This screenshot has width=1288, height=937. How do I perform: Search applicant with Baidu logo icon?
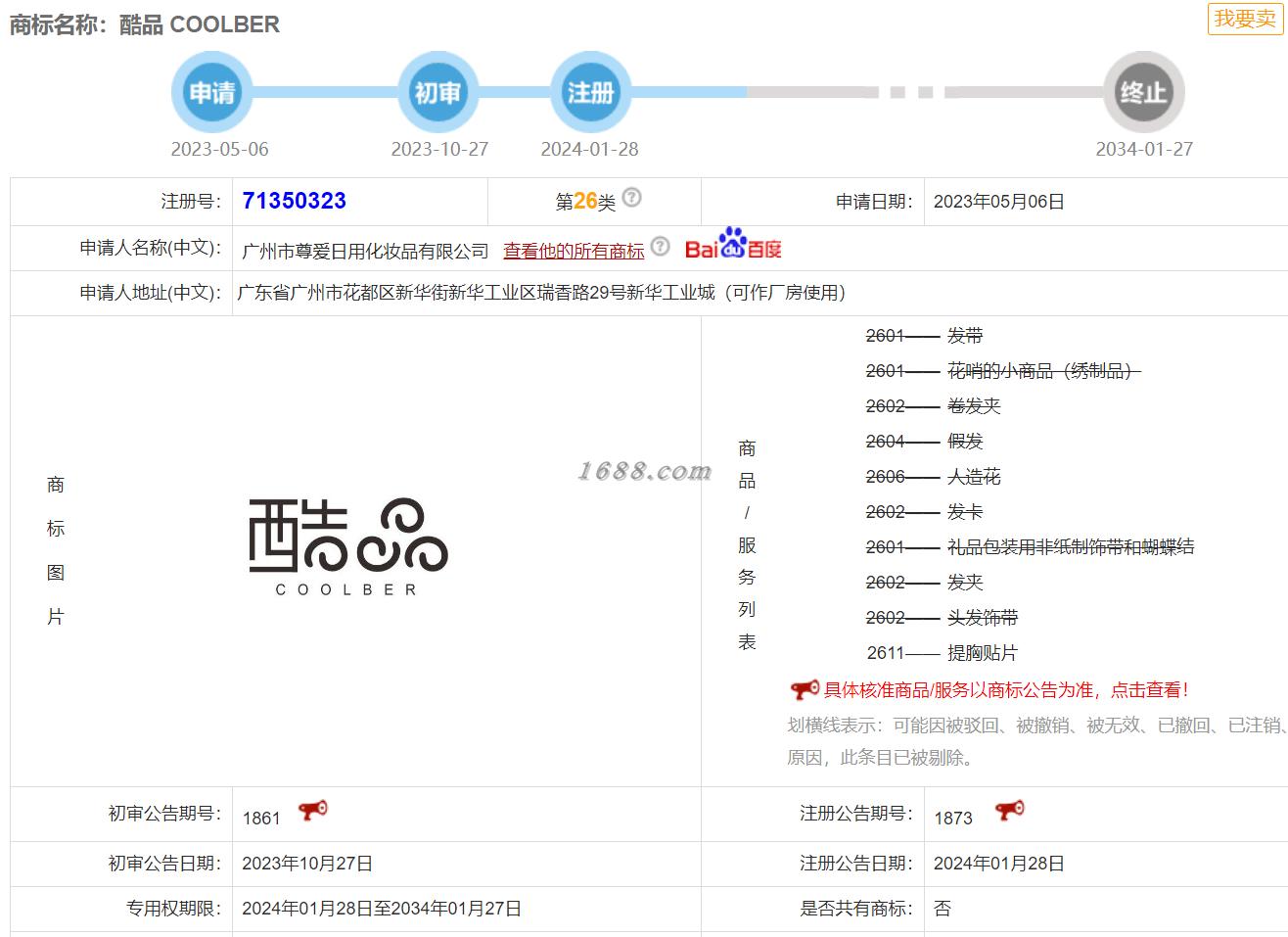[x=733, y=244]
